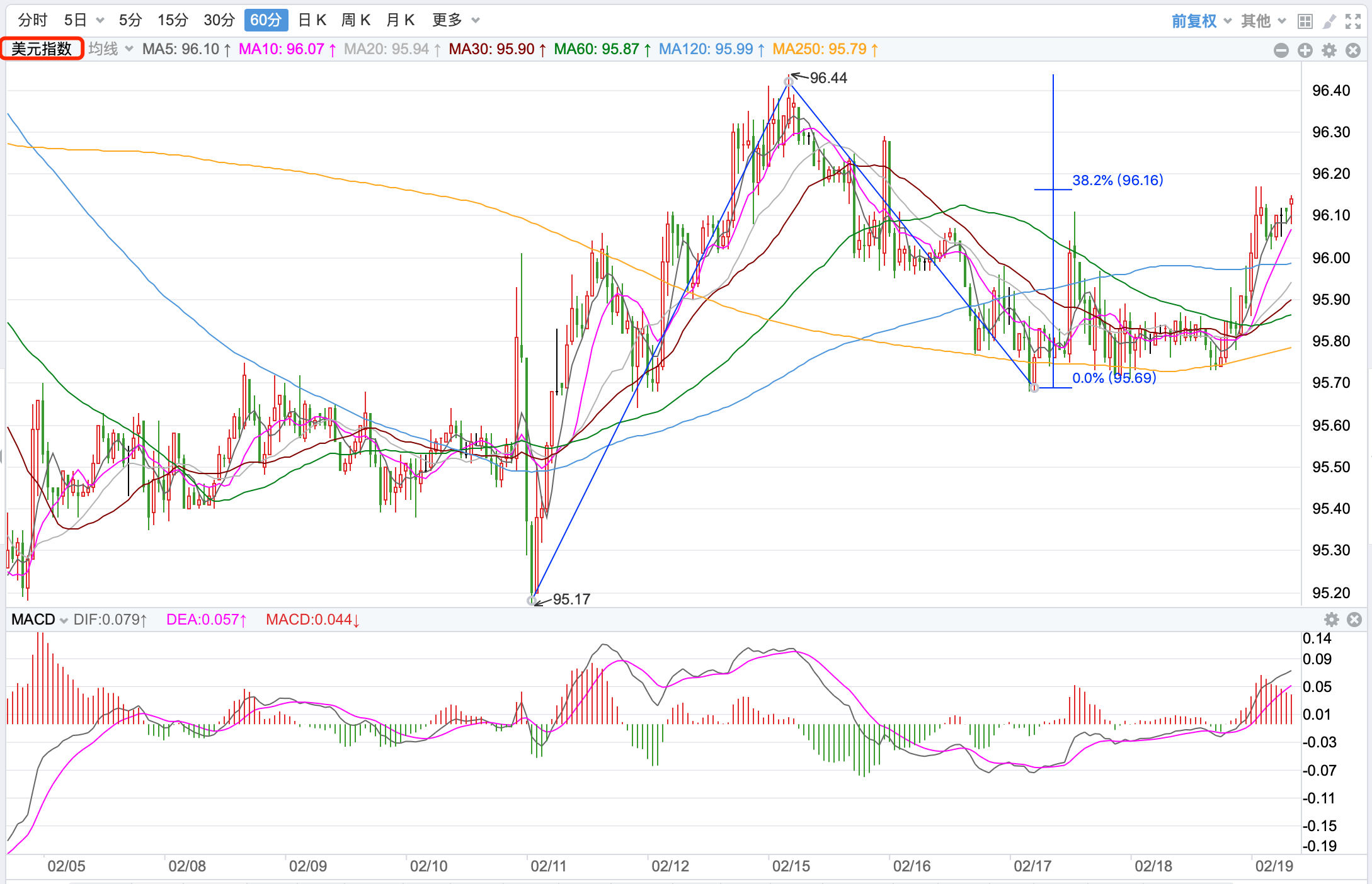Viewport: 1372px width, 884px height.
Task: Zoom out chart with the minus icon
Action: click(1281, 50)
